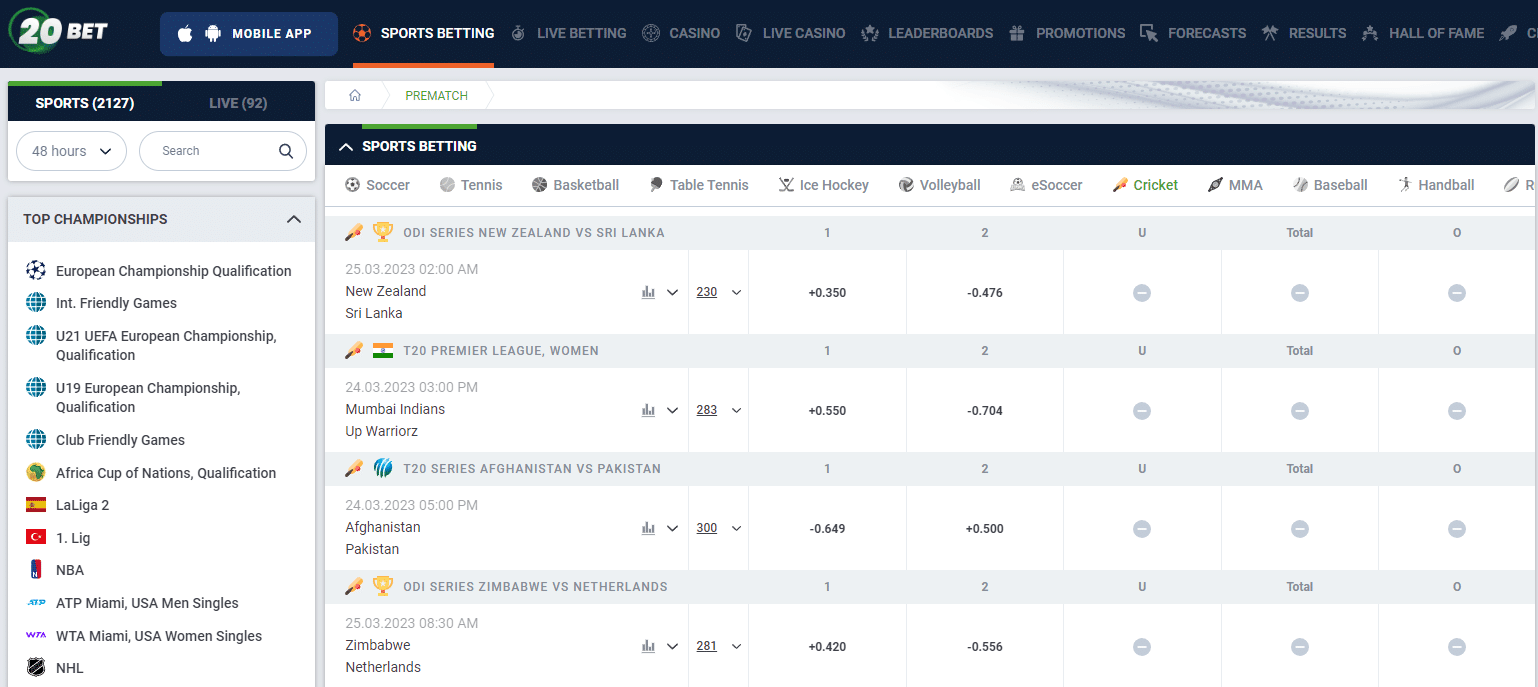The width and height of the screenshot is (1538, 687).
Task: Collapse the TOP CHAMPIONSHIPS list
Action: pos(293,219)
